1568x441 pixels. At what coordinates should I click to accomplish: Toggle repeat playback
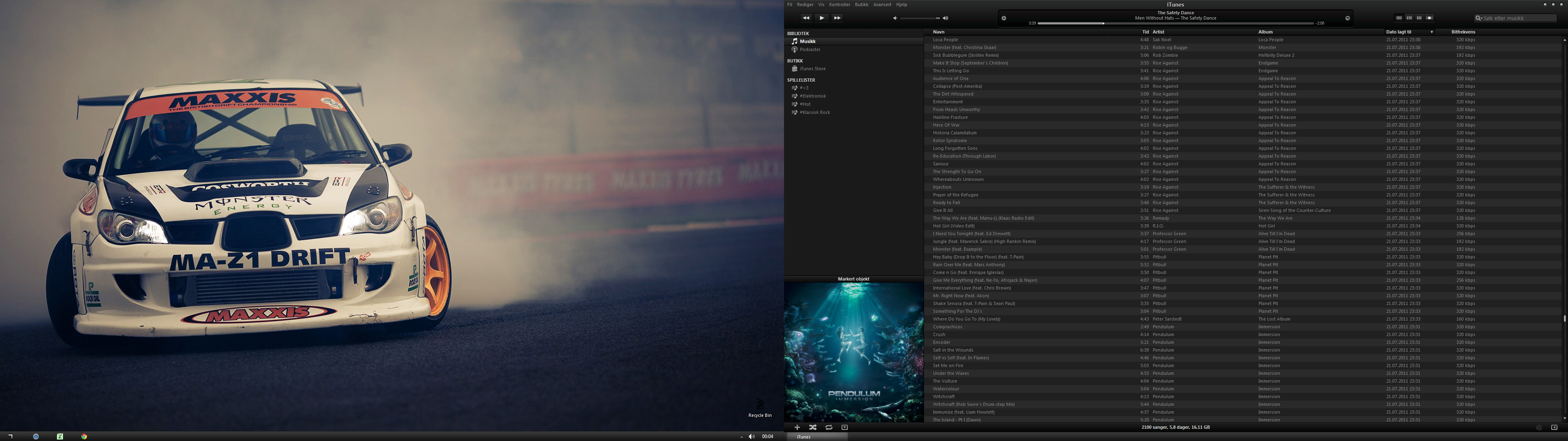click(829, 428)
